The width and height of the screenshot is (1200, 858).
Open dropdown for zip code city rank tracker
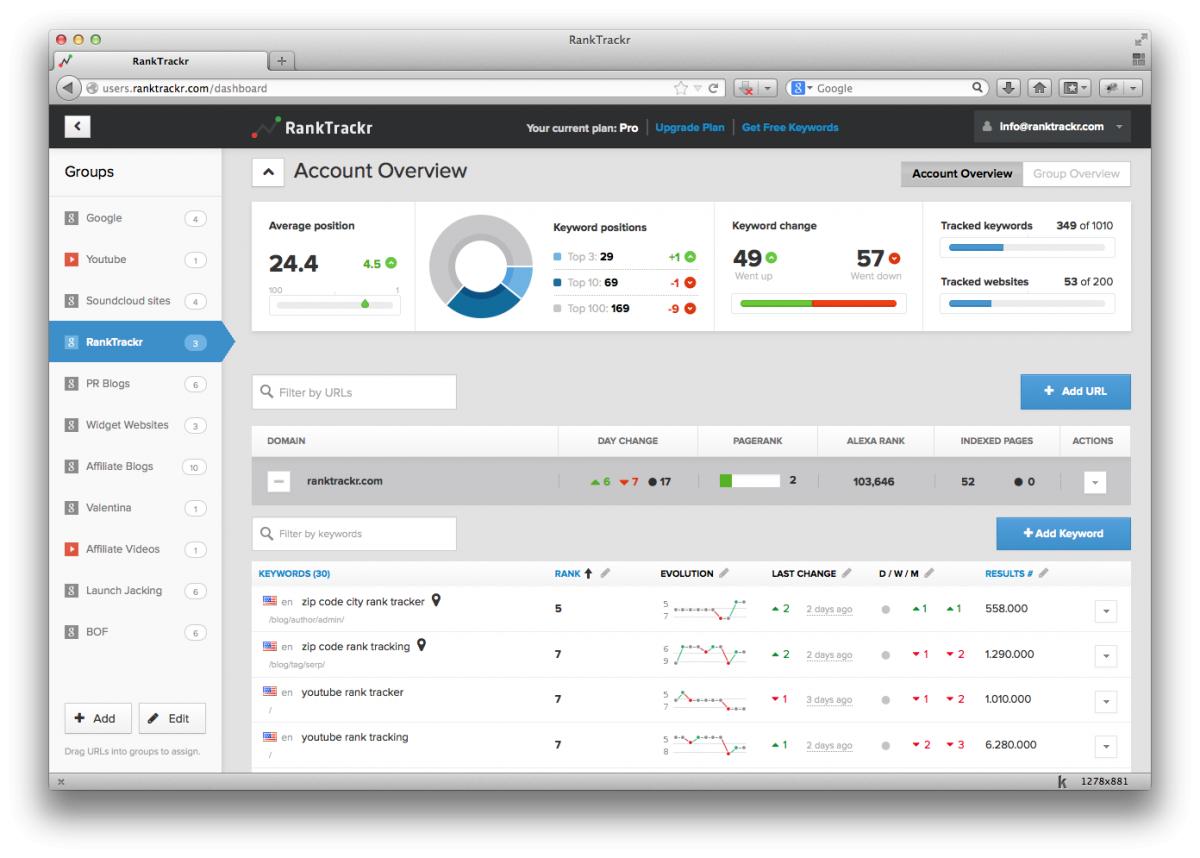pyautogui.click(x=1106, y=610)
